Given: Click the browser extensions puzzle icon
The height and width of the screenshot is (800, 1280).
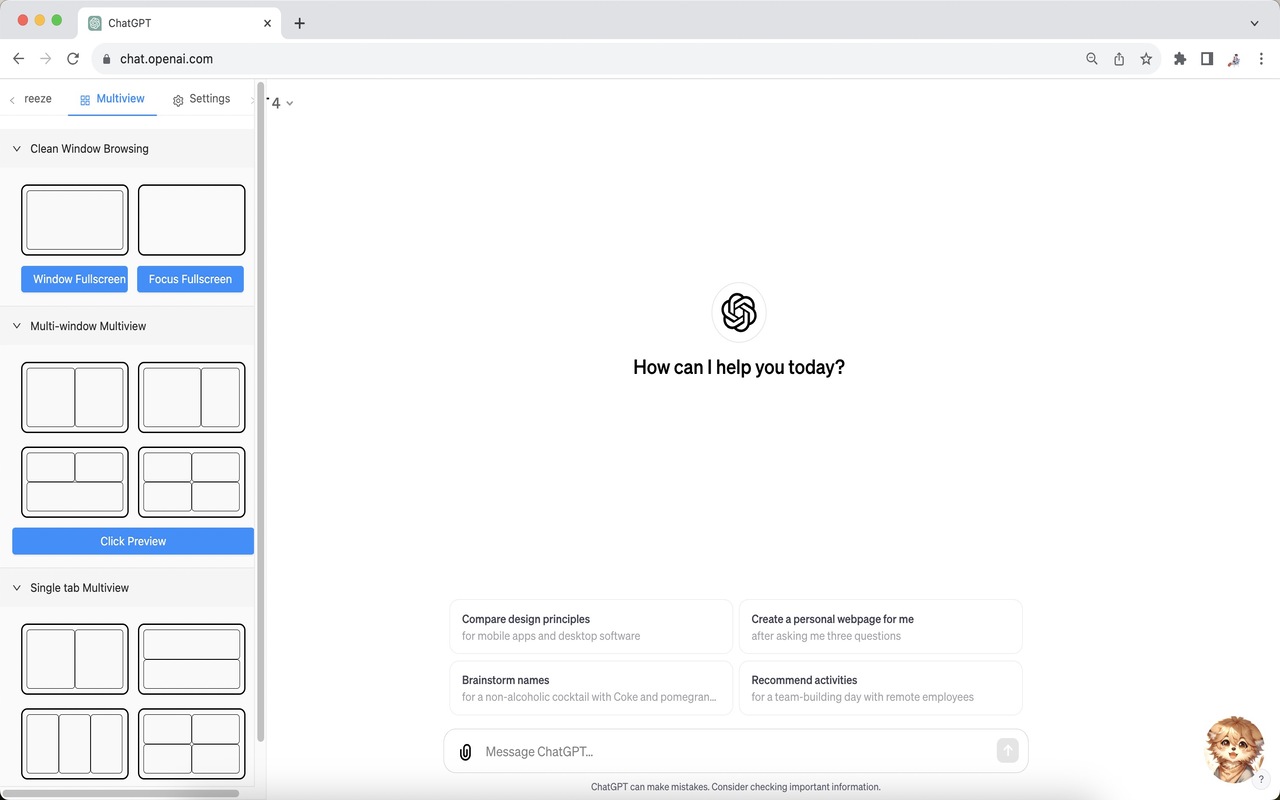Looking at the screenshot, I should point(1179,59).
